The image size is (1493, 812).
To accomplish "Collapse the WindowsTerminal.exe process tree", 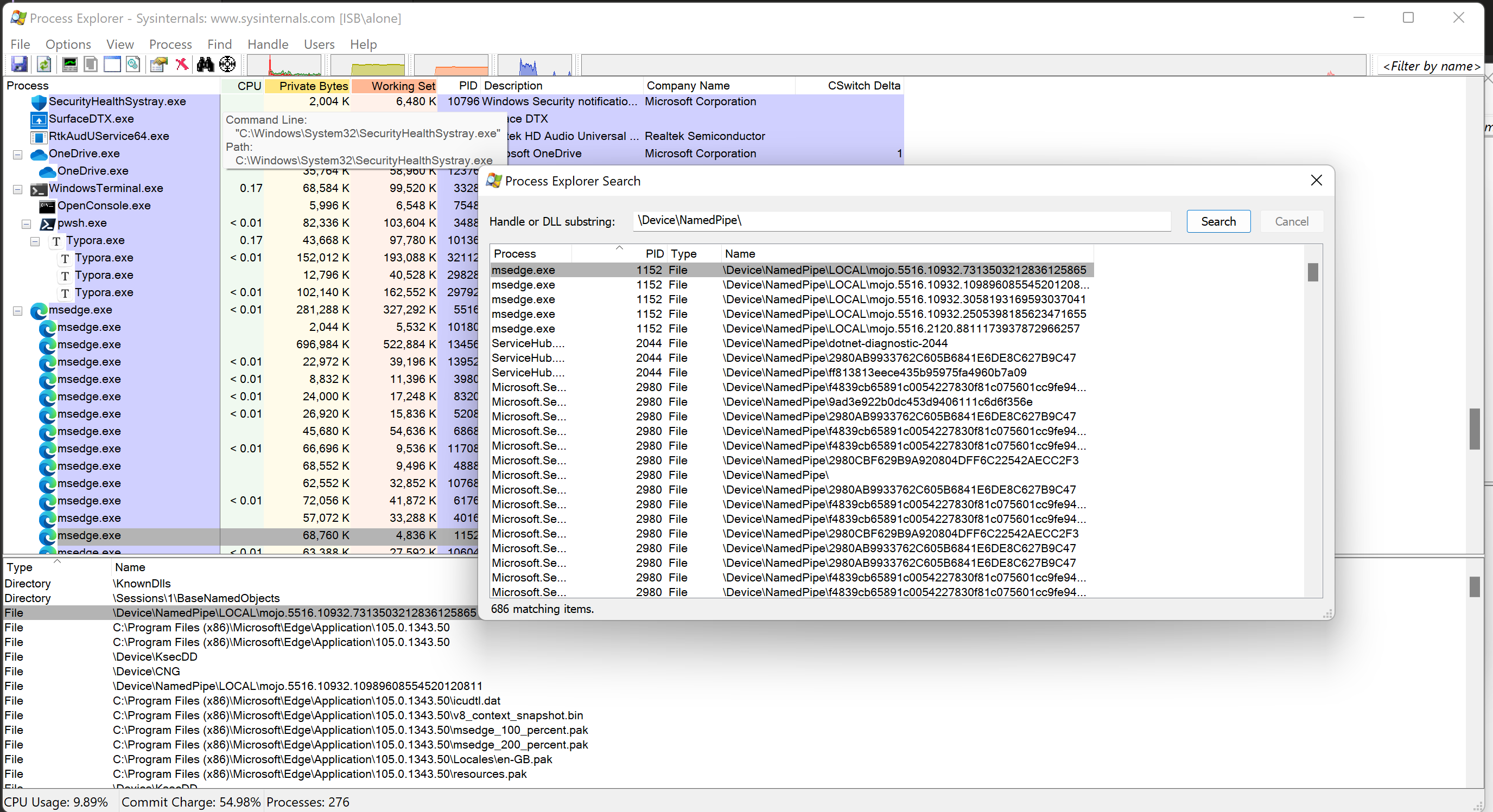I will [17, 189].
